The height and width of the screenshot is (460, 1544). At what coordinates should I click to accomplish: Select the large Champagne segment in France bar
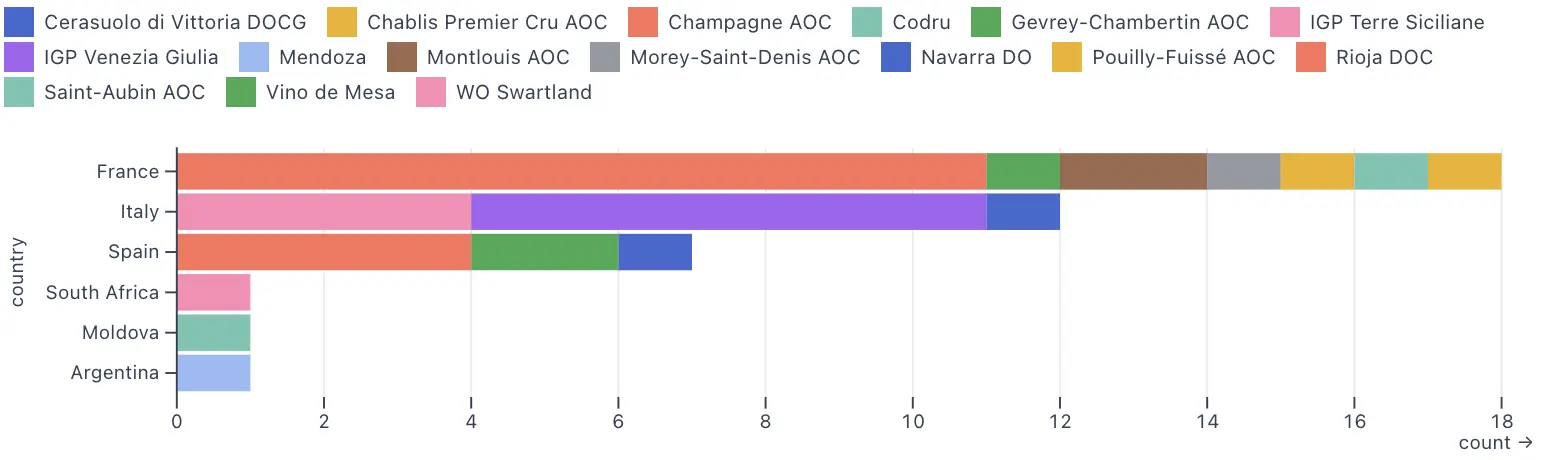pyautogui.click(x=581, y=171)
